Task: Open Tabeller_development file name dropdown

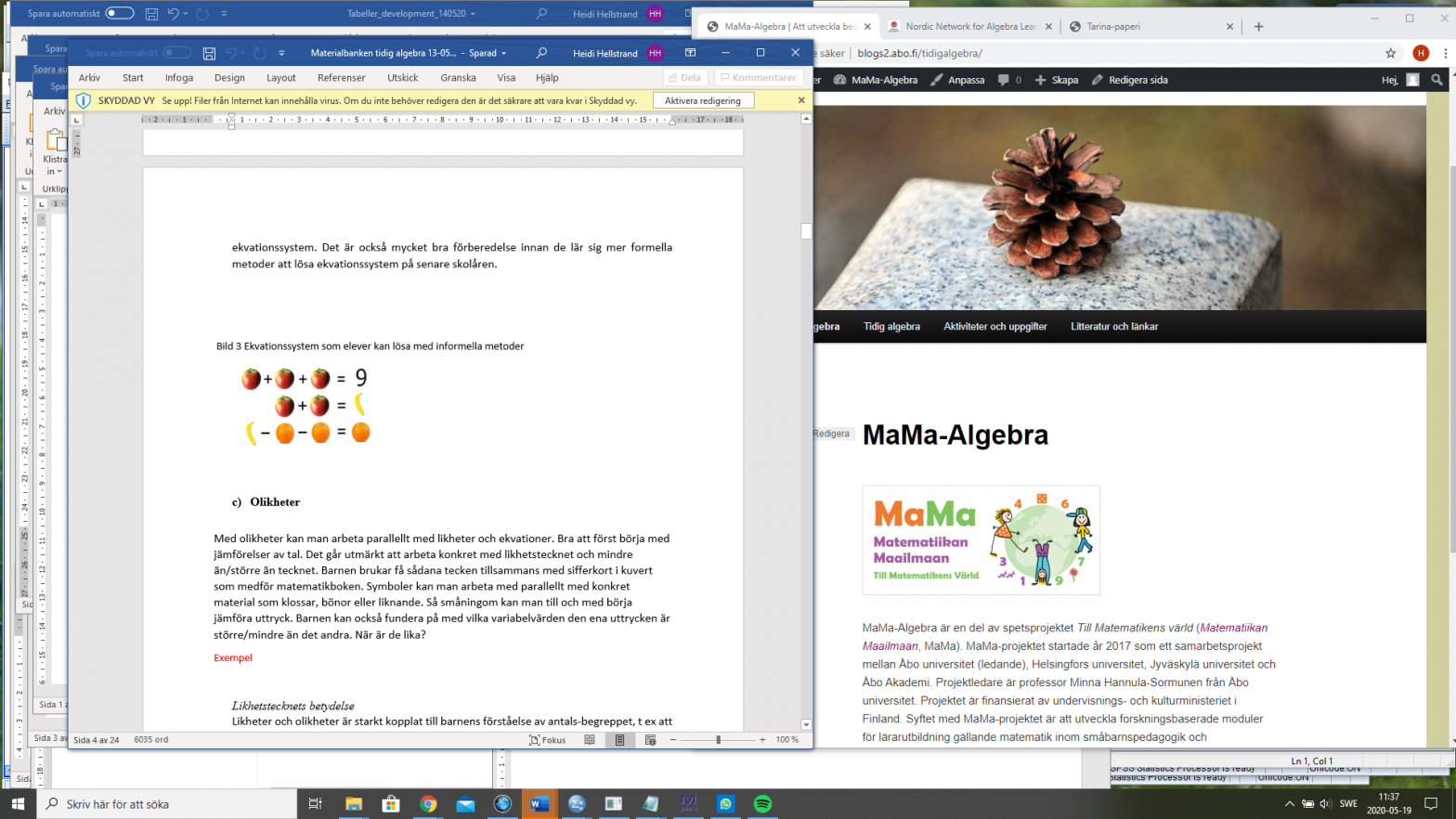Action: (x=474, y=14)
